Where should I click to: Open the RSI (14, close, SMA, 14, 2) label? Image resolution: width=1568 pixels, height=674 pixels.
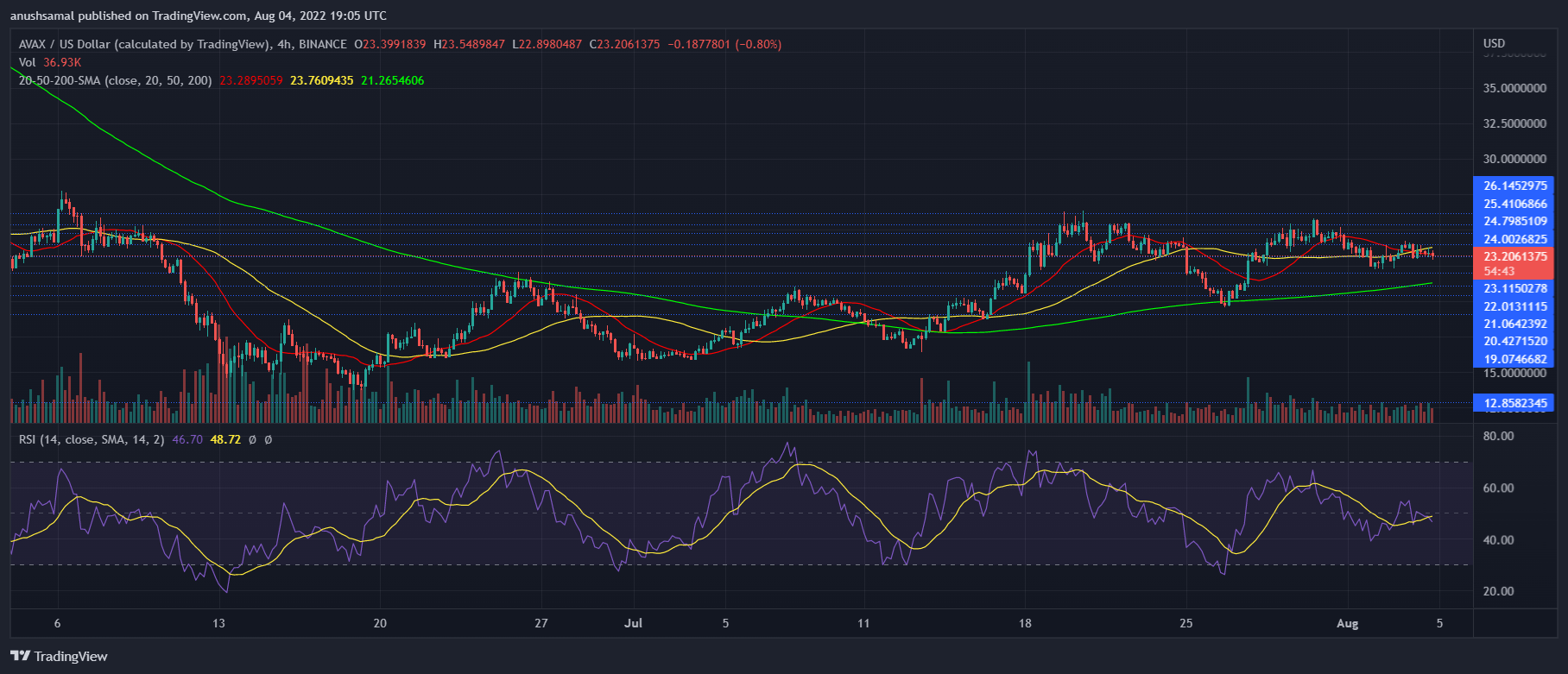pos(92,439)
